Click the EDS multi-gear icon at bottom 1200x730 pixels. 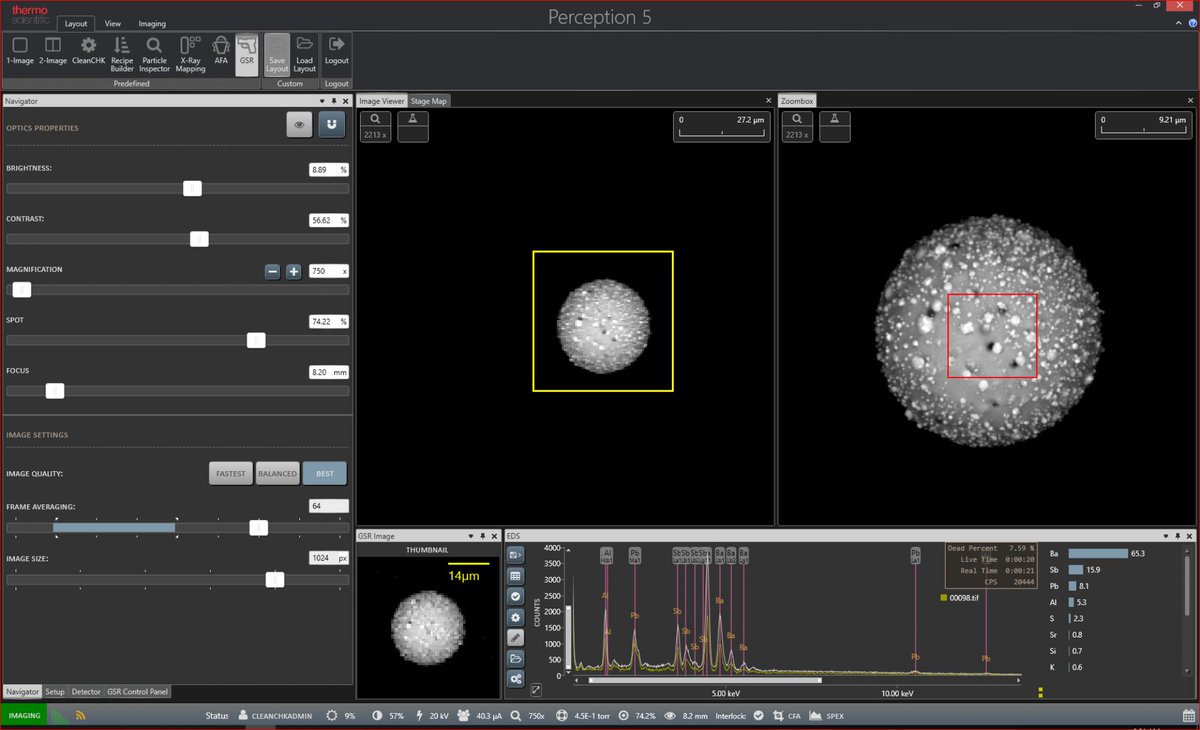point(516,679)
